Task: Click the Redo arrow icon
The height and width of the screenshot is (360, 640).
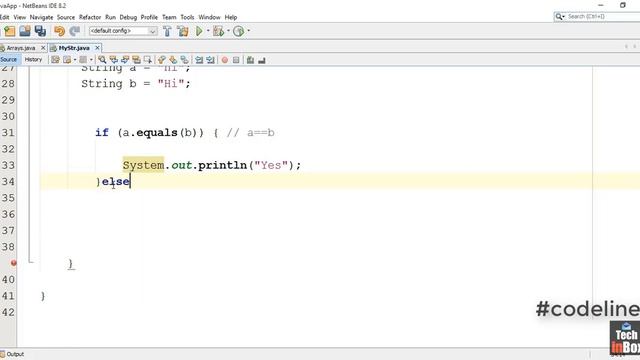Action: 75,31
